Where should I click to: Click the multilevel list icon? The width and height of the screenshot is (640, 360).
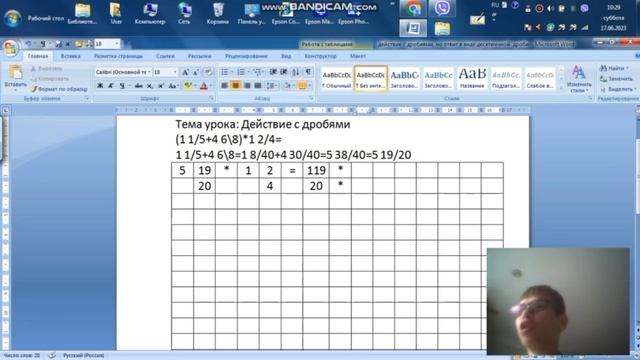pyautogui.click(x=258, y=72)
